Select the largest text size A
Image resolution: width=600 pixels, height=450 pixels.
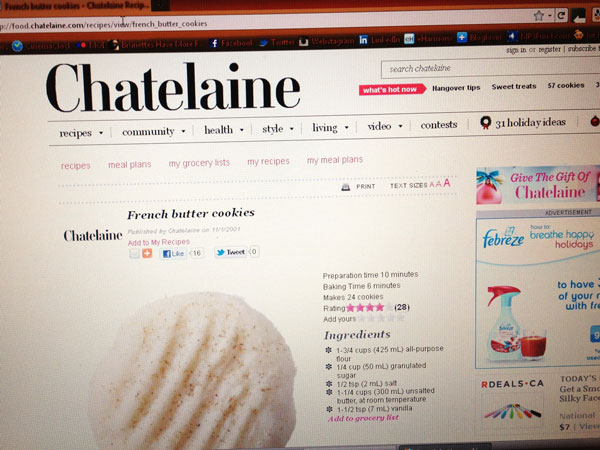point(447,183)
